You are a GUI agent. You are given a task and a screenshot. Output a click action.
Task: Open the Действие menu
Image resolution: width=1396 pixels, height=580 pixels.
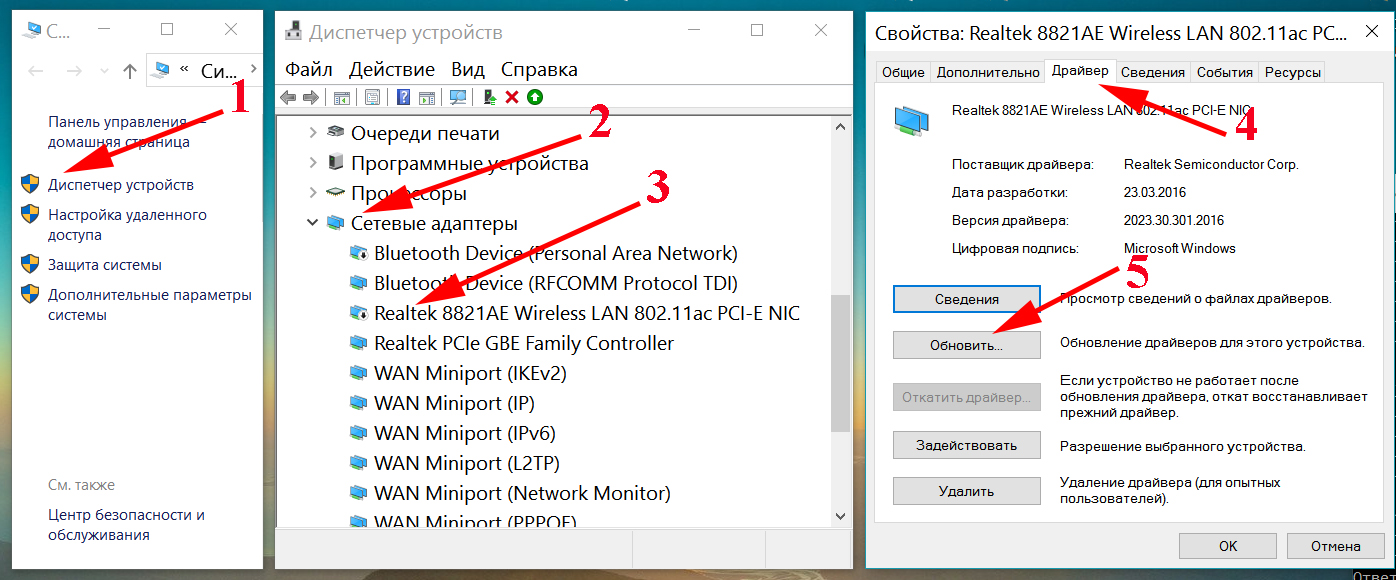point(392,69)
